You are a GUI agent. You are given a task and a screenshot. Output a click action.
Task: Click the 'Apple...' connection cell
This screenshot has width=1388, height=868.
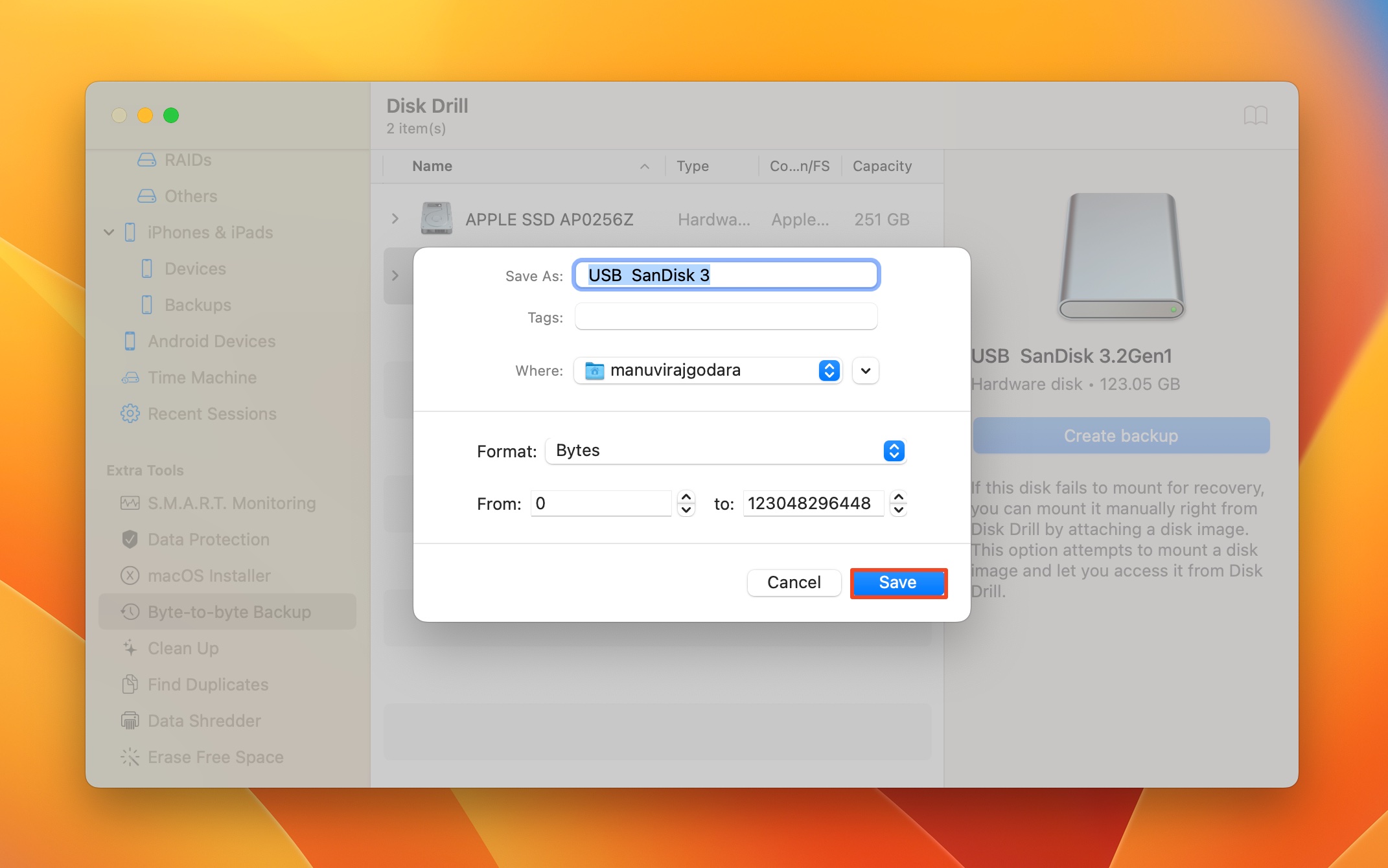click(x=800, y=220)
